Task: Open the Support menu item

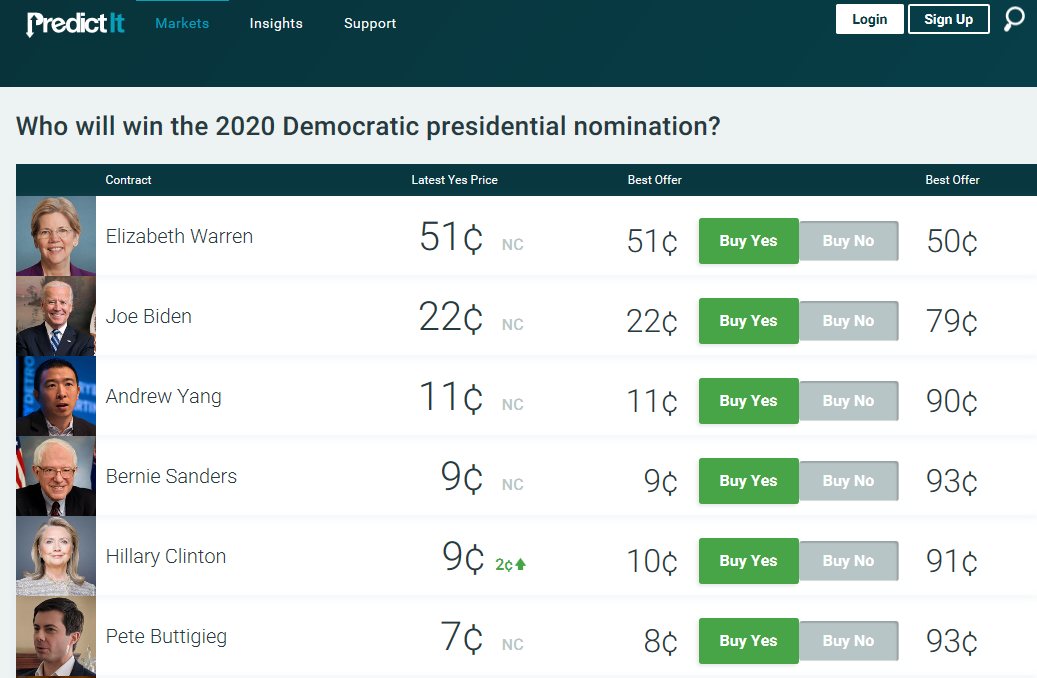Action: [x=370, y=23]
